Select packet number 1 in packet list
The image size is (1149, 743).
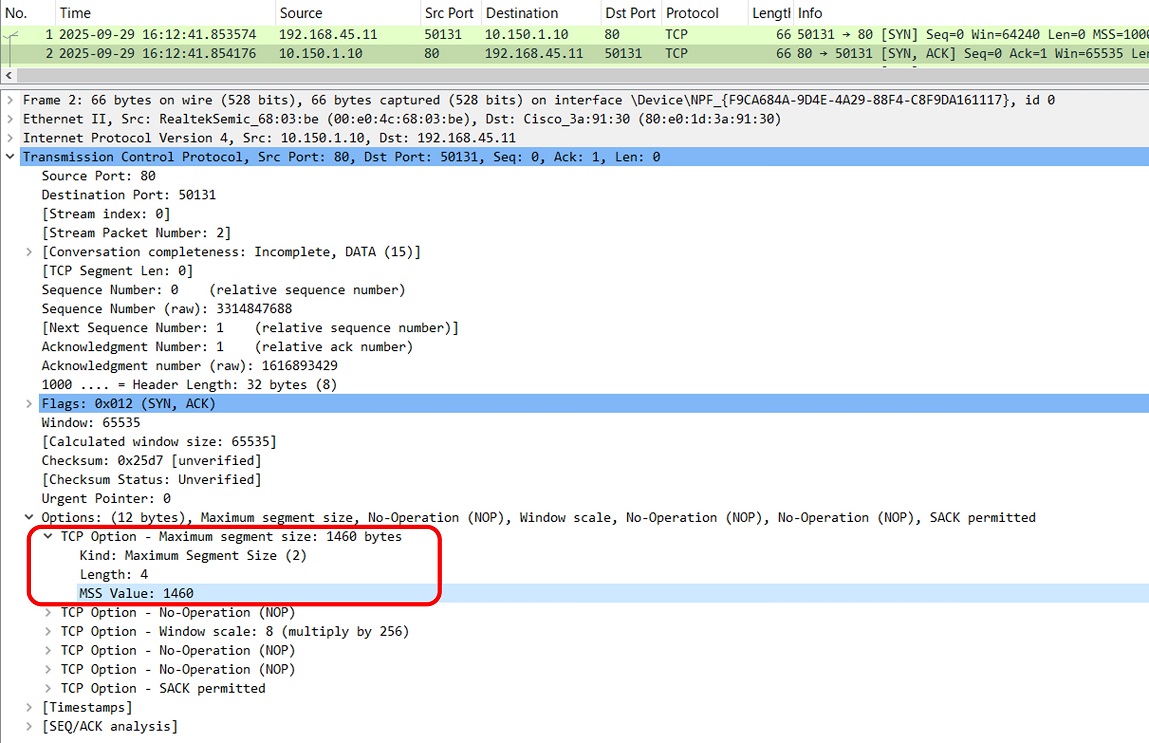(x=200, y=34)
